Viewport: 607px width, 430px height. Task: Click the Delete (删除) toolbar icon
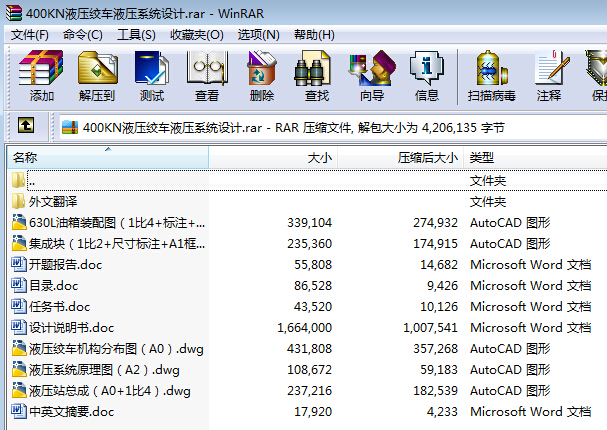click(262, 68)
